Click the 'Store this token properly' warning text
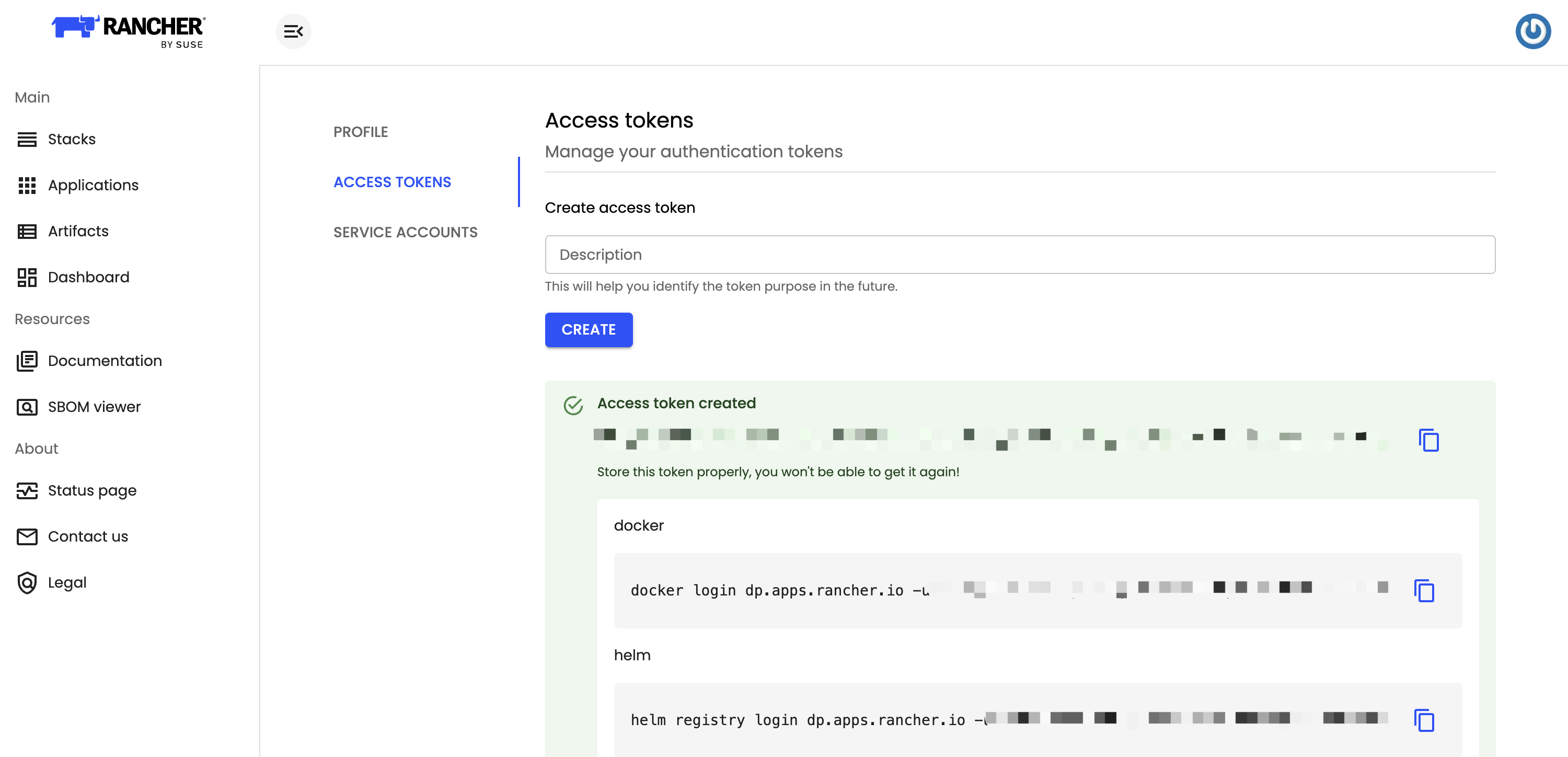 pyautogui.click(x=778, y=472)
